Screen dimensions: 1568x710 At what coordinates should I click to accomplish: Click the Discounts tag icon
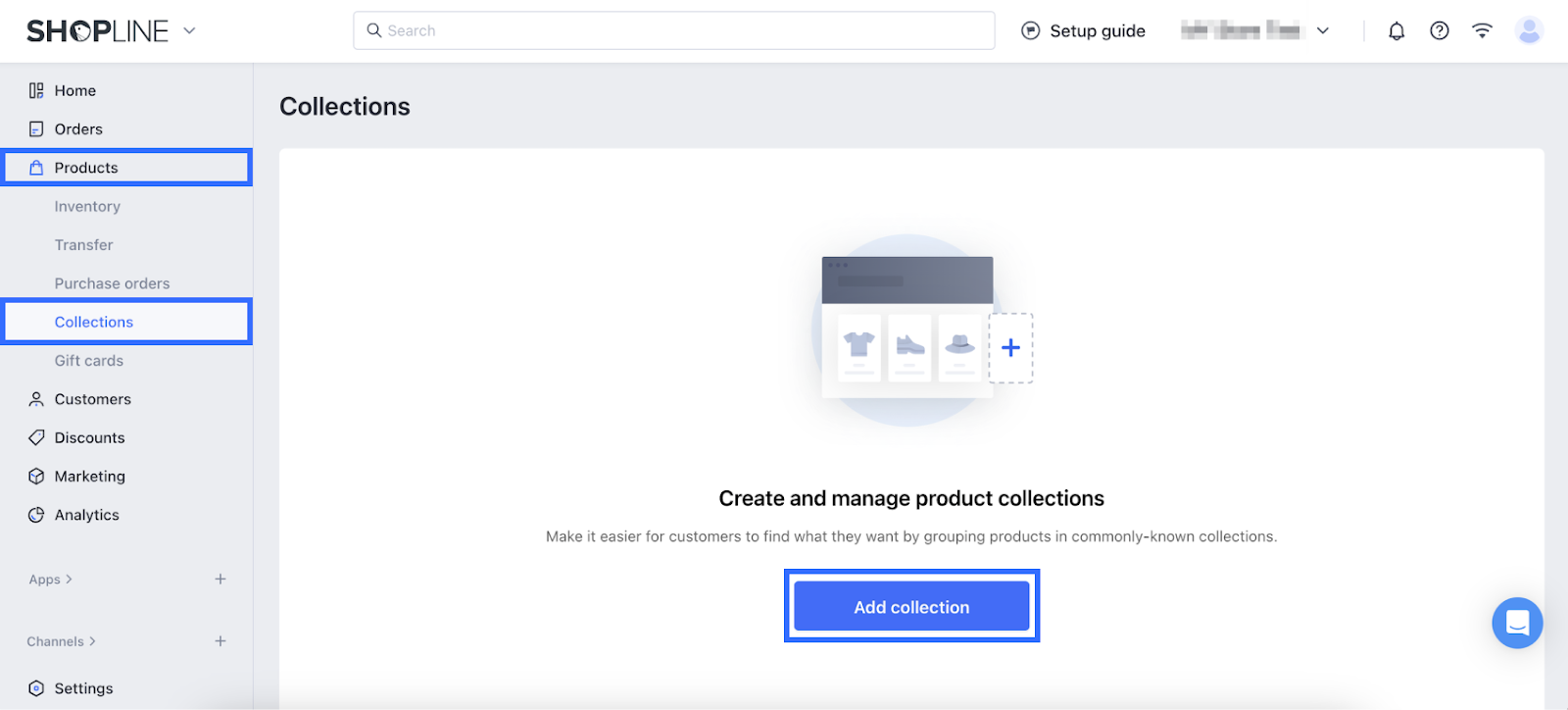[36, 437]
